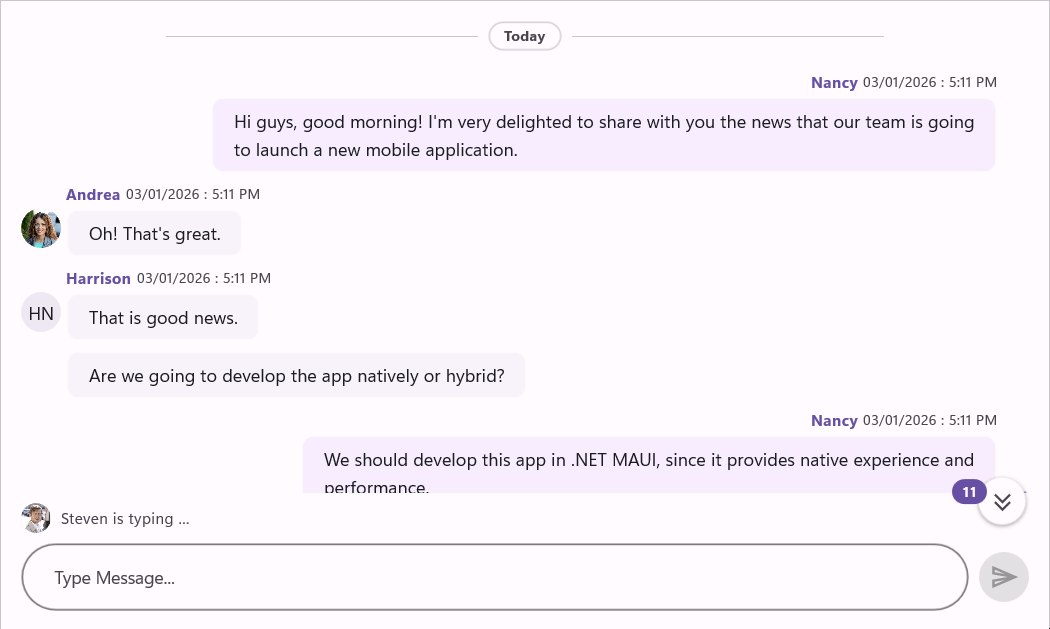Click the paper plane send icon
Viewport: 1050px width, 629px height.
coord(1004,577)
